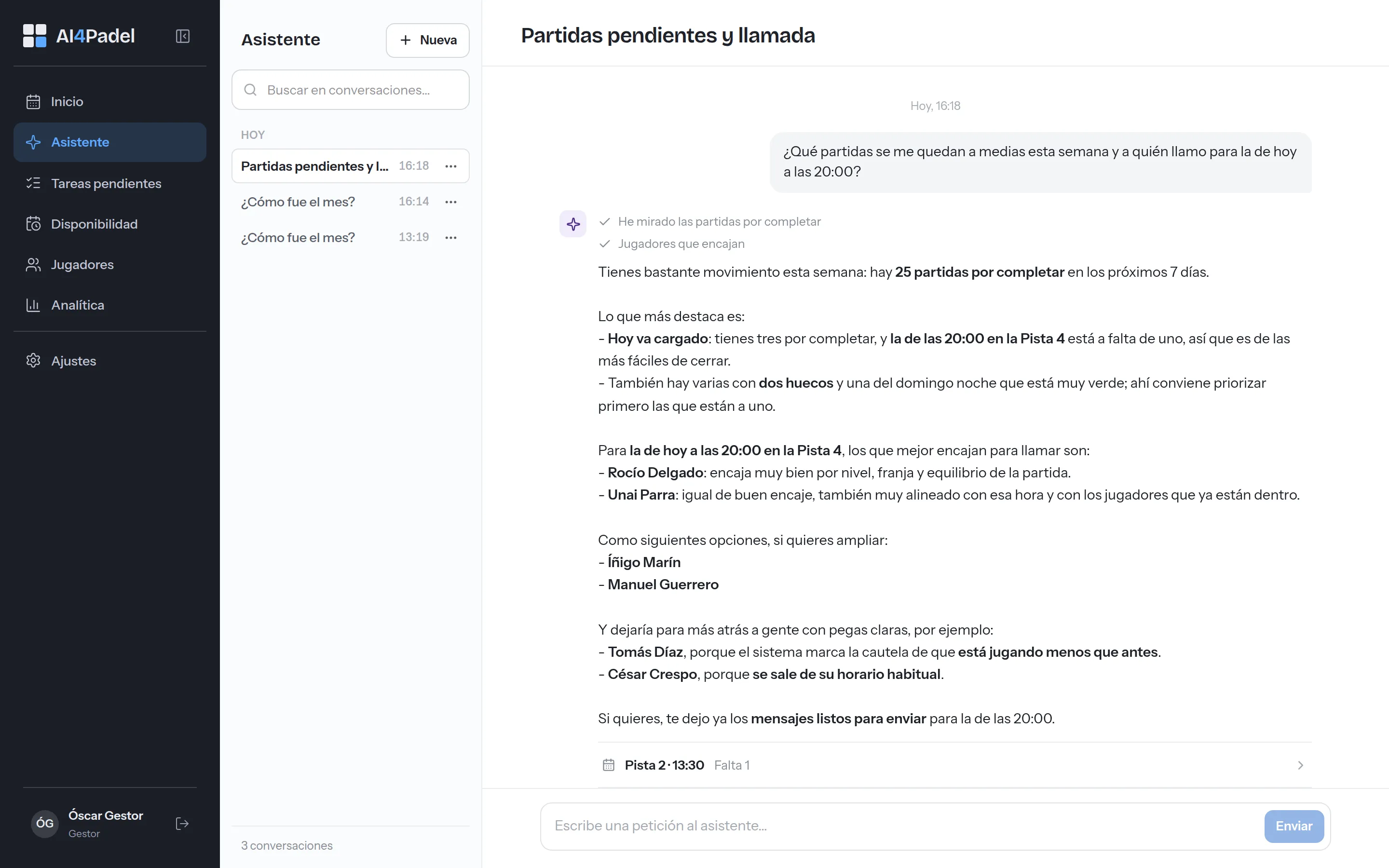The image size is (1389, 868).
Task: Click the Óscar Gestor profile name
Action: 106,815
